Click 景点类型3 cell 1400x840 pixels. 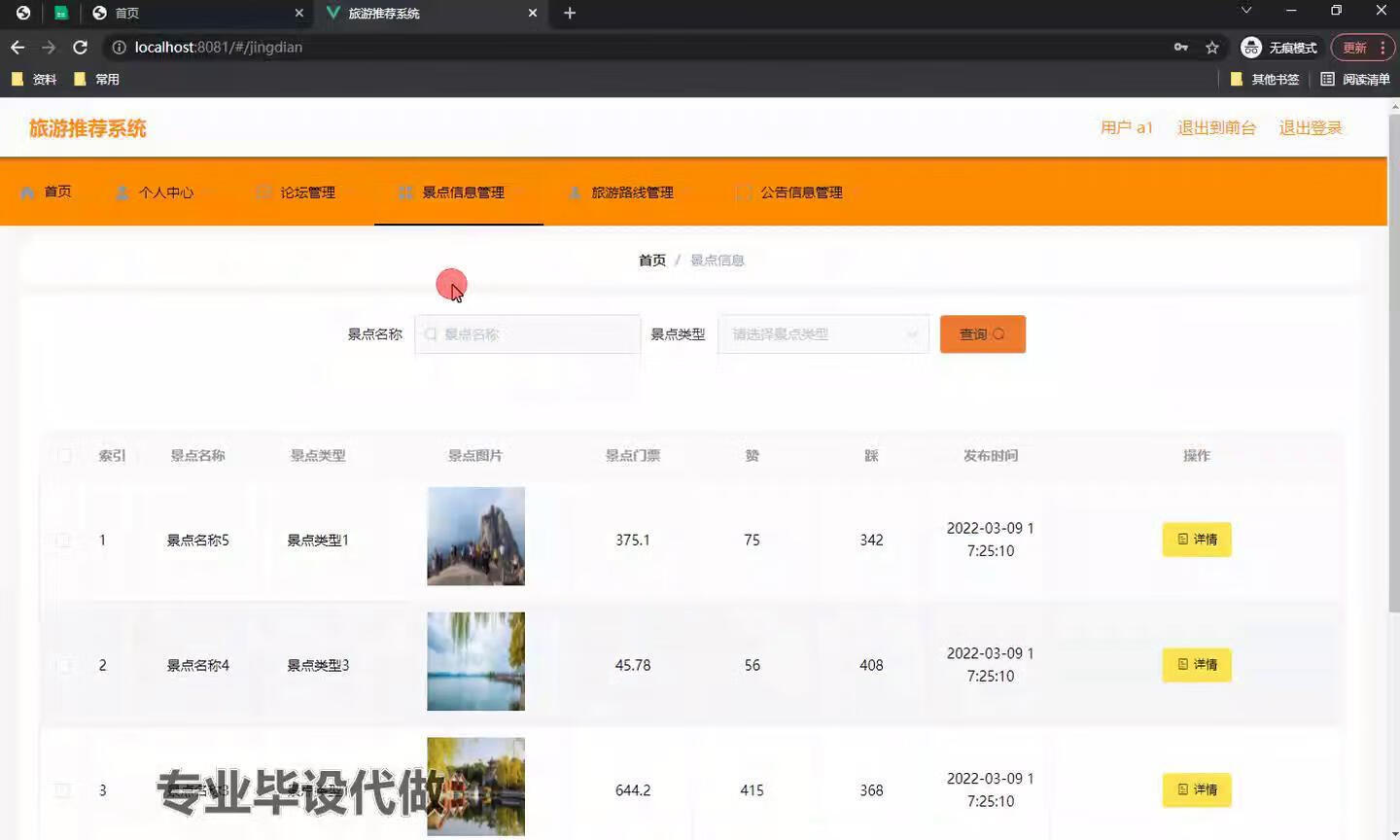pyautogui.click(x=318, y=665)
